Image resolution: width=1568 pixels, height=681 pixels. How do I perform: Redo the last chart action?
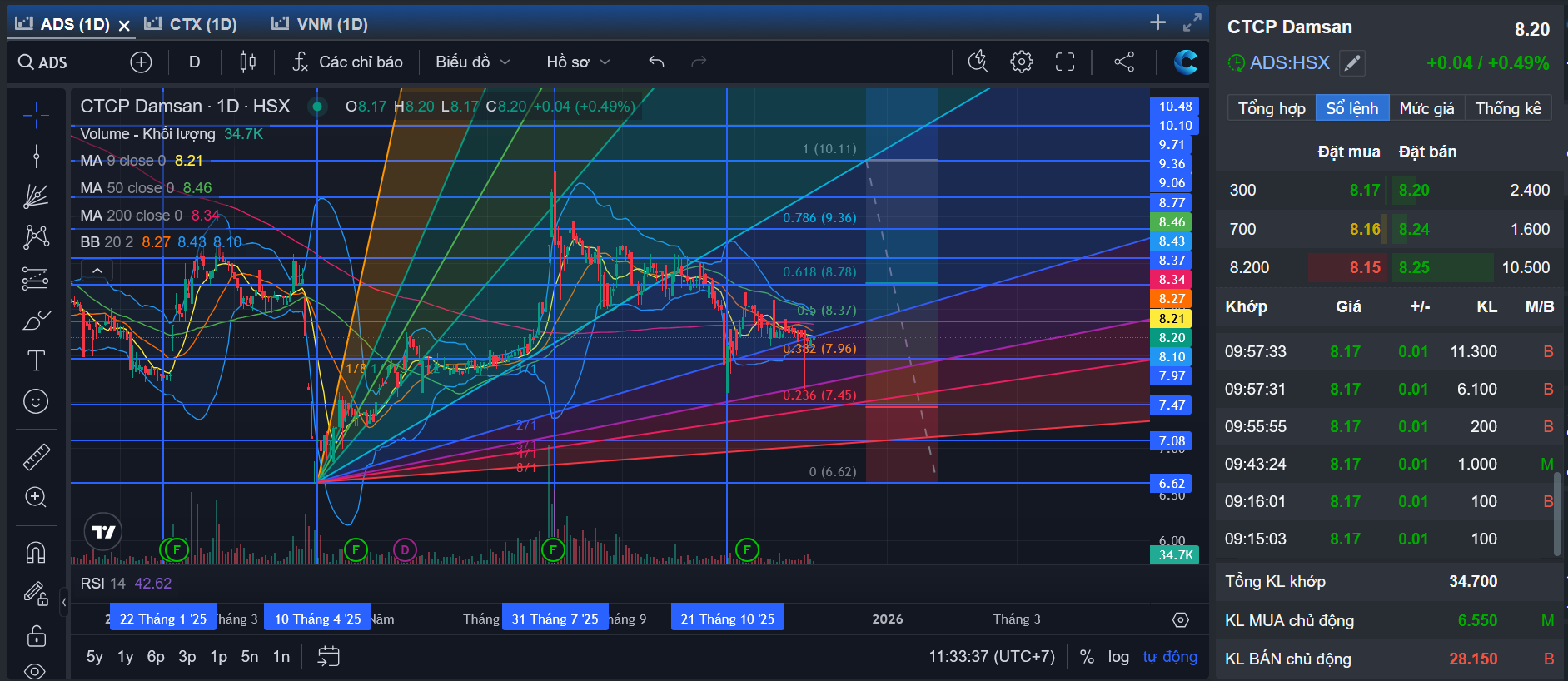pos(699,62)
